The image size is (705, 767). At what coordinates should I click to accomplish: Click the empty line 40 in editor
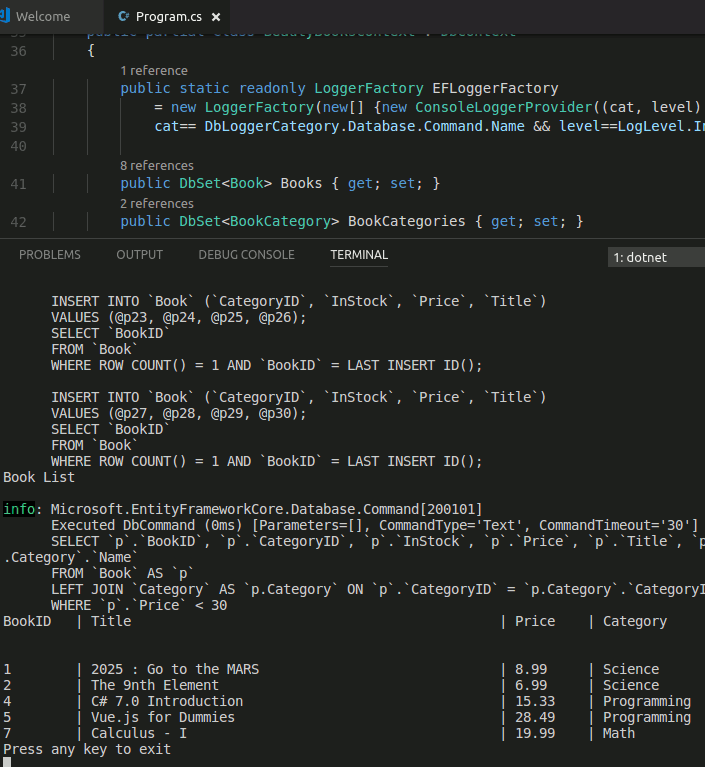(300, 146)
